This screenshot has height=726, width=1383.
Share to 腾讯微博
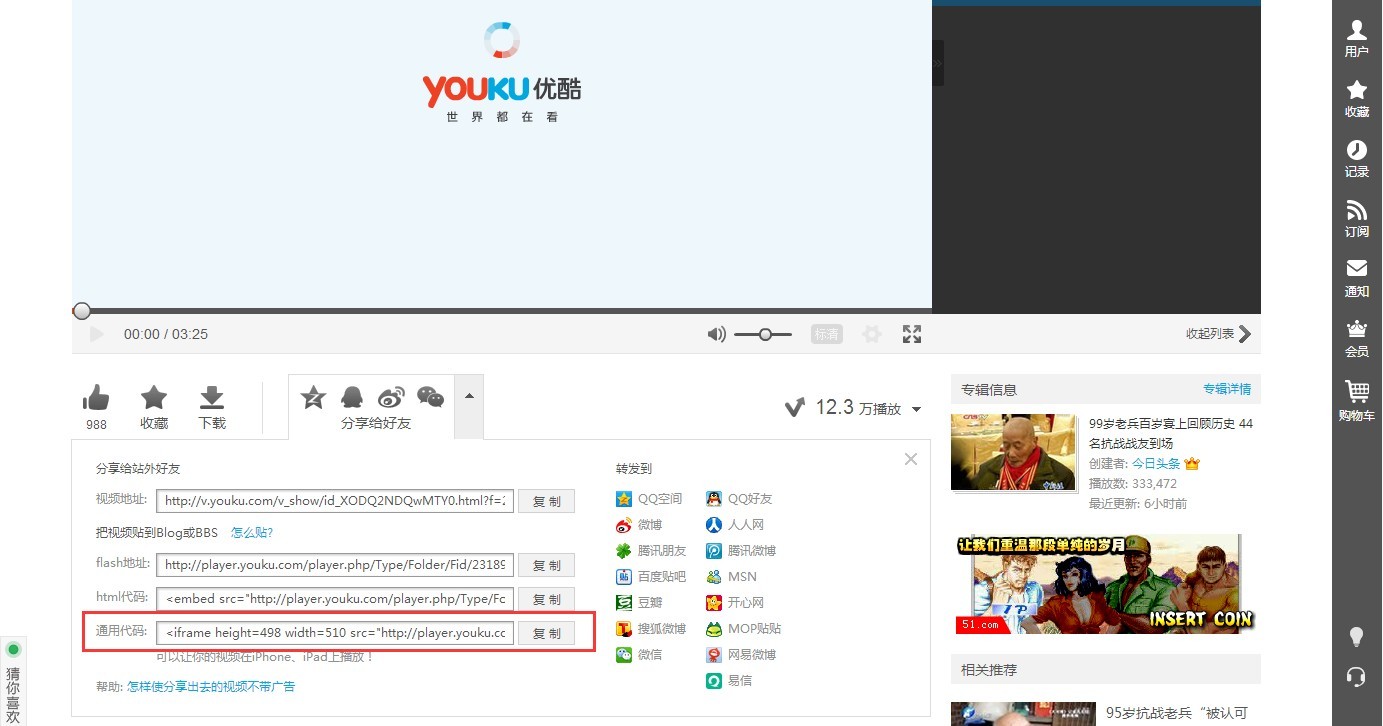(741, 551)
